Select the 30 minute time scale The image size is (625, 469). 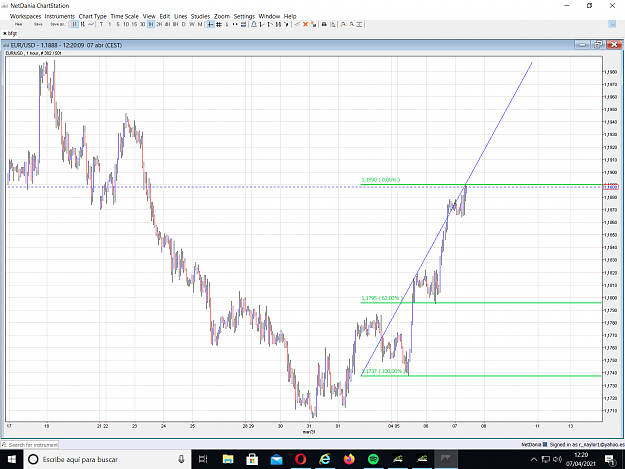pos(142,24)
